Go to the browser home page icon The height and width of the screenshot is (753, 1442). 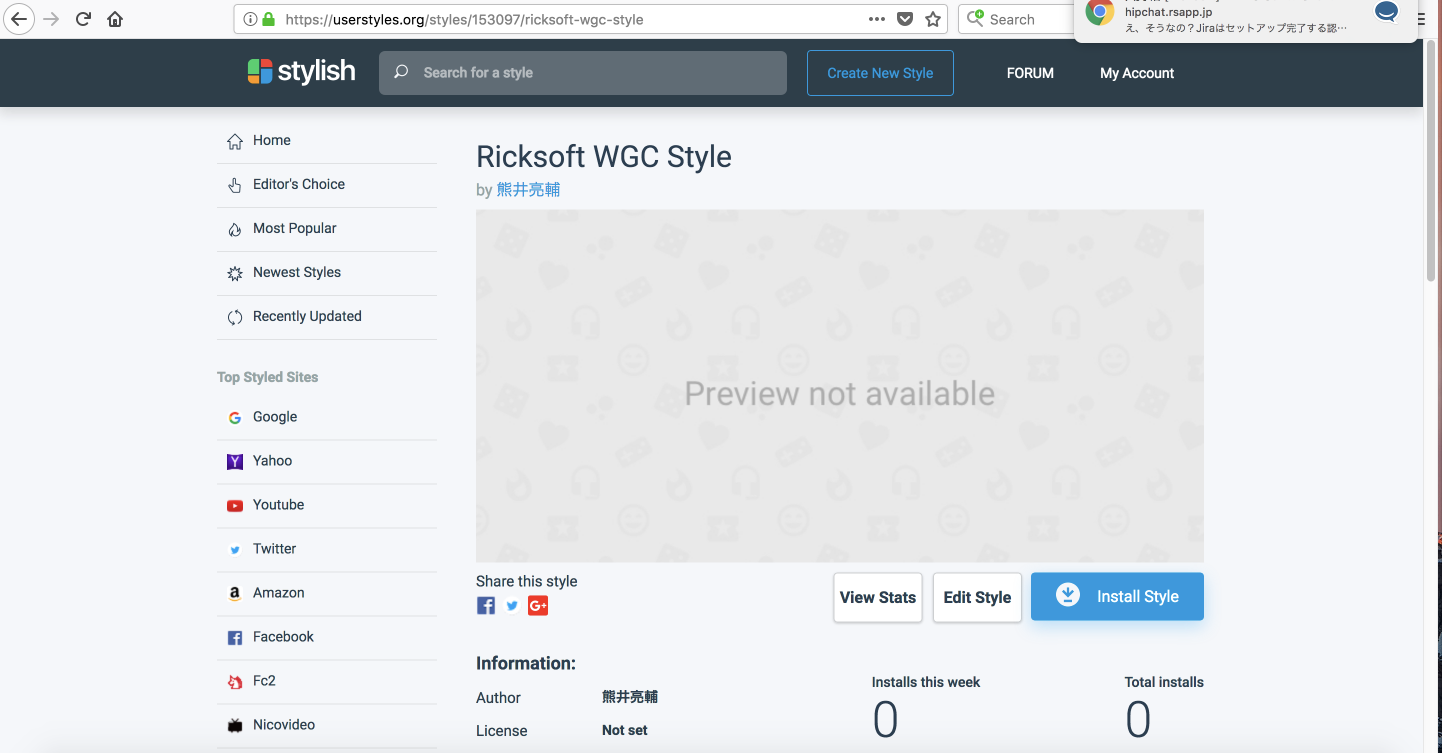coord(115,19)
